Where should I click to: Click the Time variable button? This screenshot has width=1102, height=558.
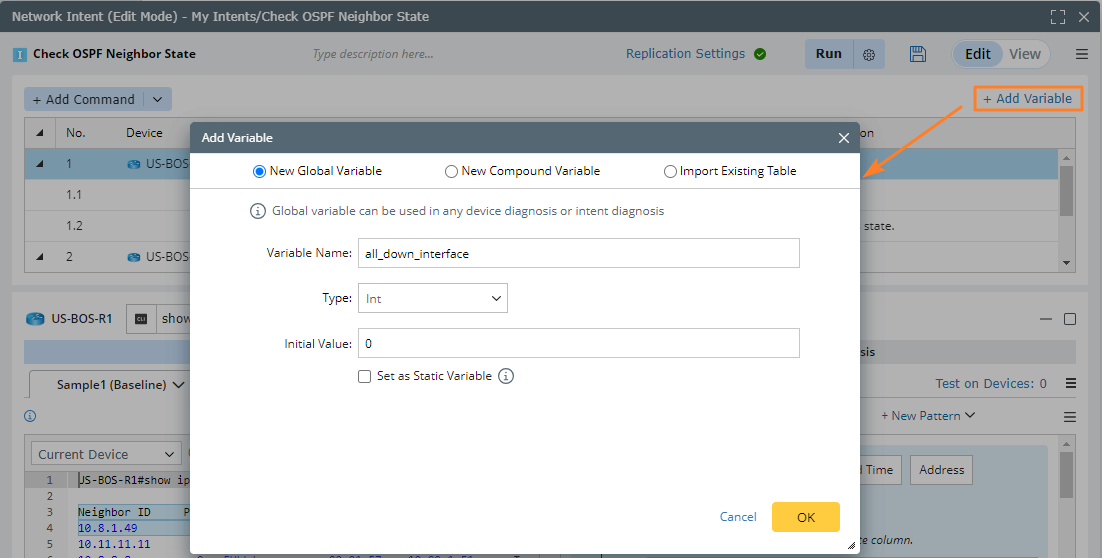point(879,470)
